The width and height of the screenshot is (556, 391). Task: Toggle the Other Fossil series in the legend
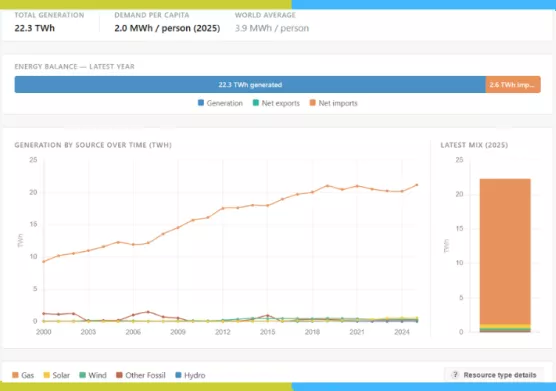click(x=141, y=375)
